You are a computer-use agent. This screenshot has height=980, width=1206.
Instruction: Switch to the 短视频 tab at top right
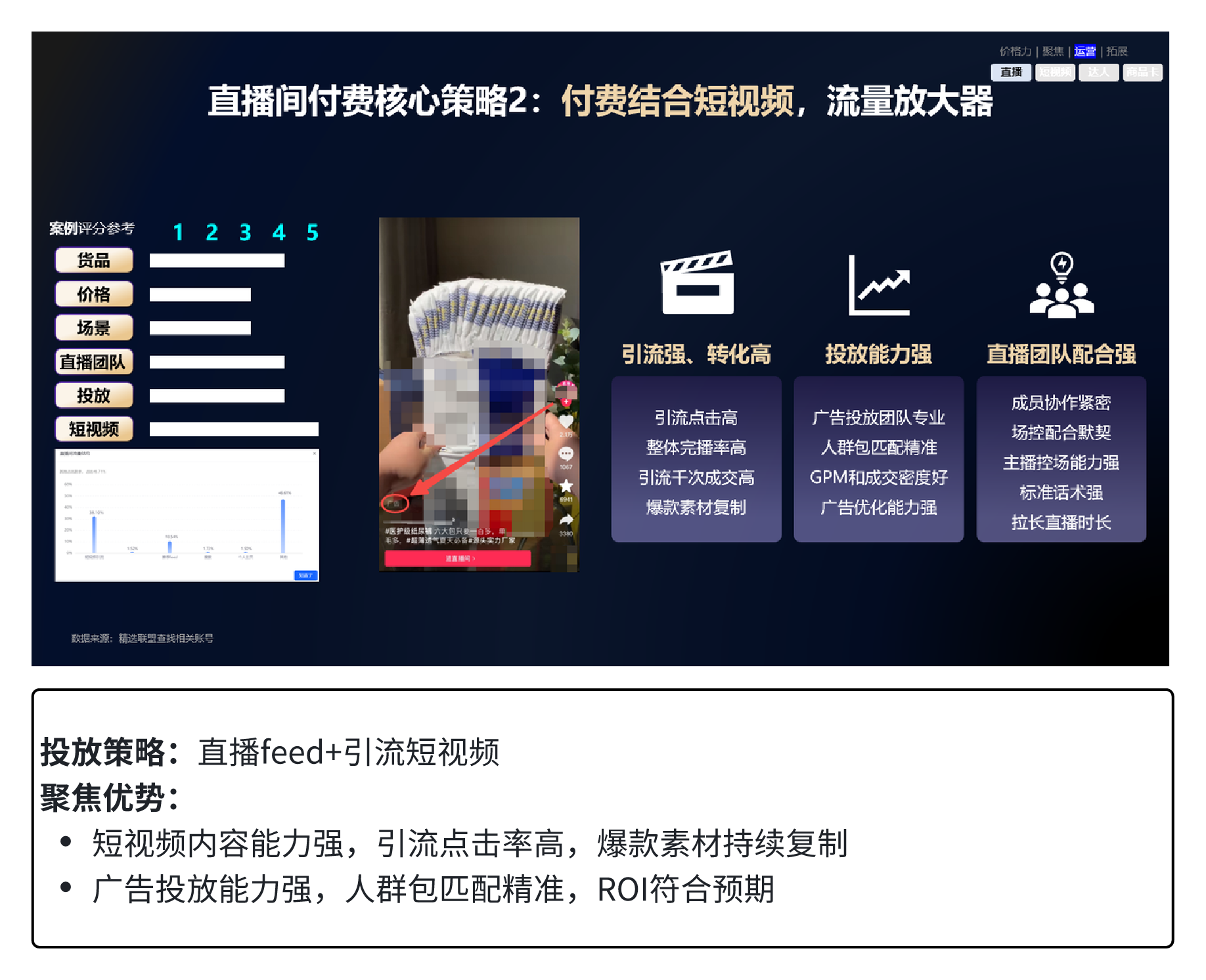click(x=1055, y=72)
